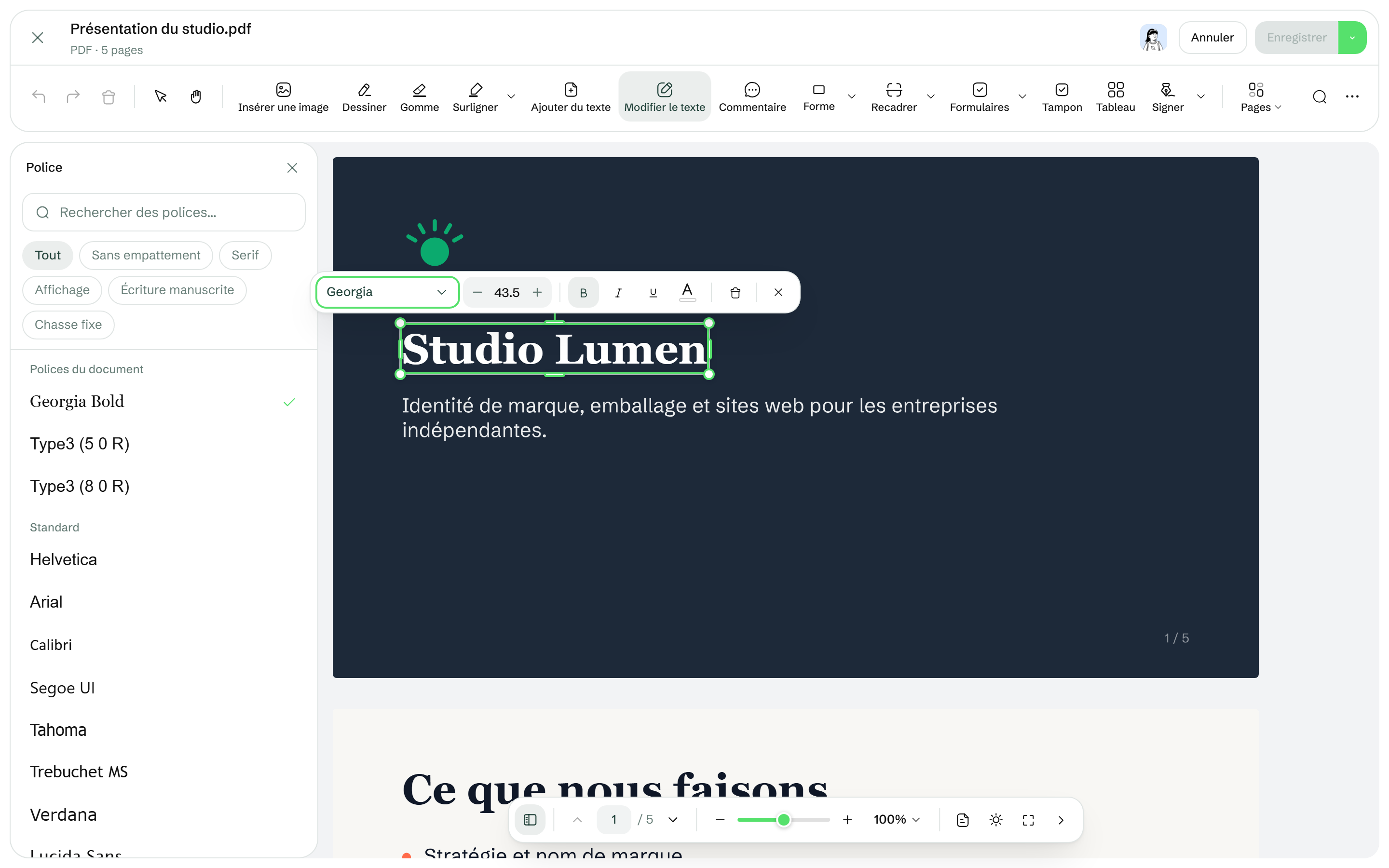The width and height of the screenshot is (1389, 868).
Task: Expand the Forme options arrow
Action: pos(851,96)
